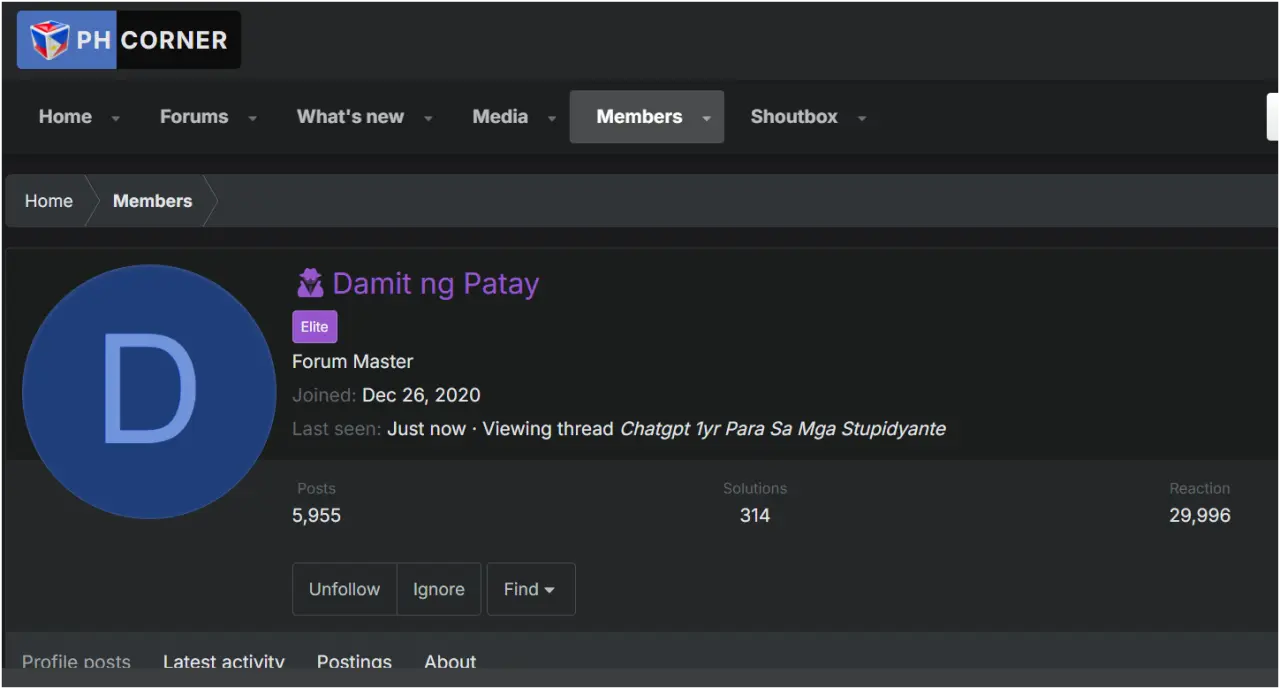Click the joined date Dec 26, 2020
Viewport: 1280px width, 689px height.
click(421, 396)
